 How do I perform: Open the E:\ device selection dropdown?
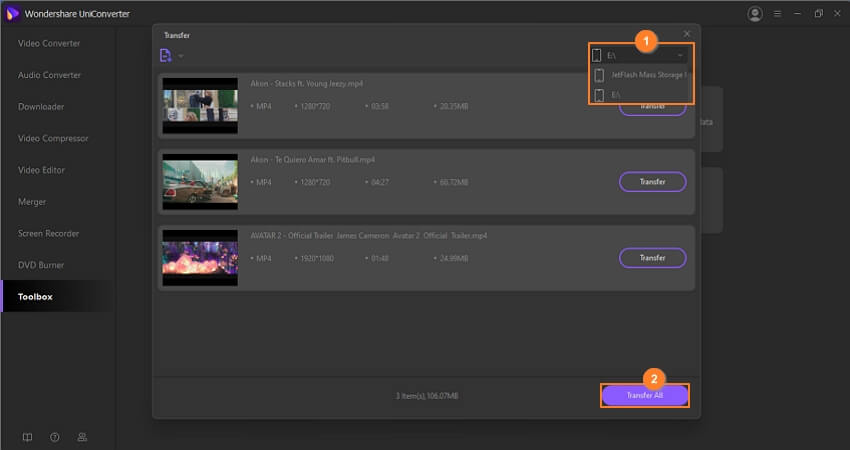point(639,55)
